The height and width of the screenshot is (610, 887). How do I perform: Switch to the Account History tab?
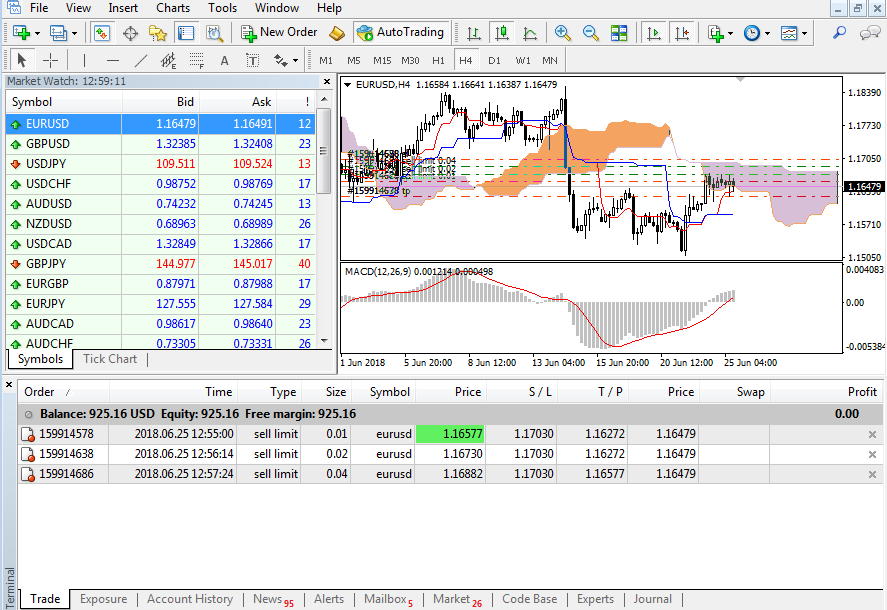(190, 599)
